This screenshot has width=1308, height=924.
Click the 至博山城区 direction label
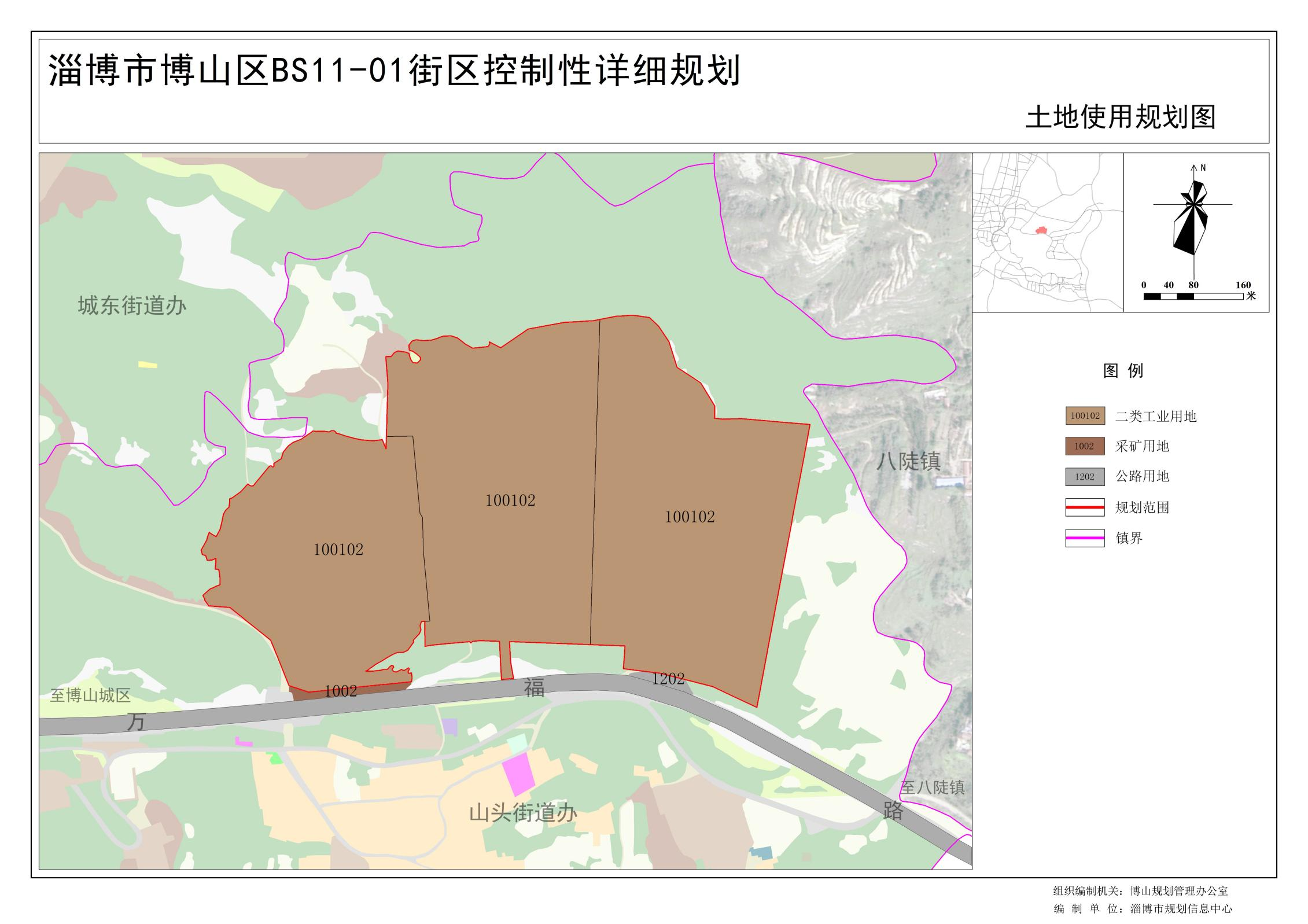pyautogui.click(x=90, y=695)
